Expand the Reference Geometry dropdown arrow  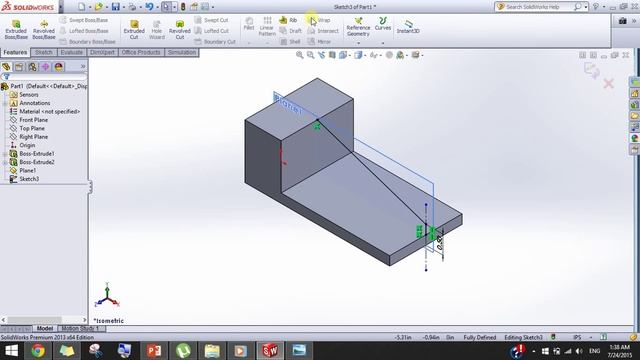(358, 43)
